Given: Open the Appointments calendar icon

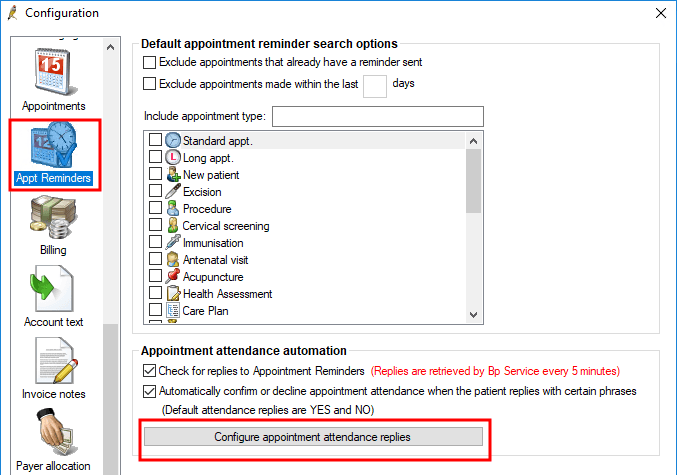Looking at the screenshot, I should [x=54, y=72].
